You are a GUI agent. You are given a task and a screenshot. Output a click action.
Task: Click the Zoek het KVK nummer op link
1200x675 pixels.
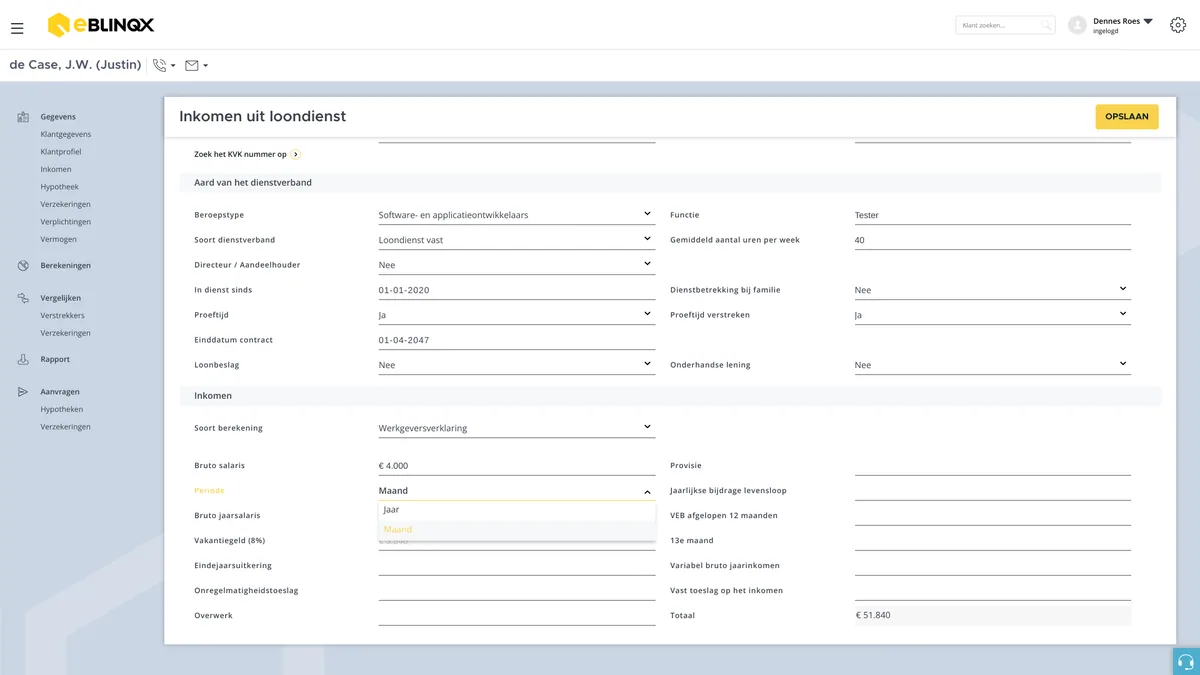[x=241, y=154]
